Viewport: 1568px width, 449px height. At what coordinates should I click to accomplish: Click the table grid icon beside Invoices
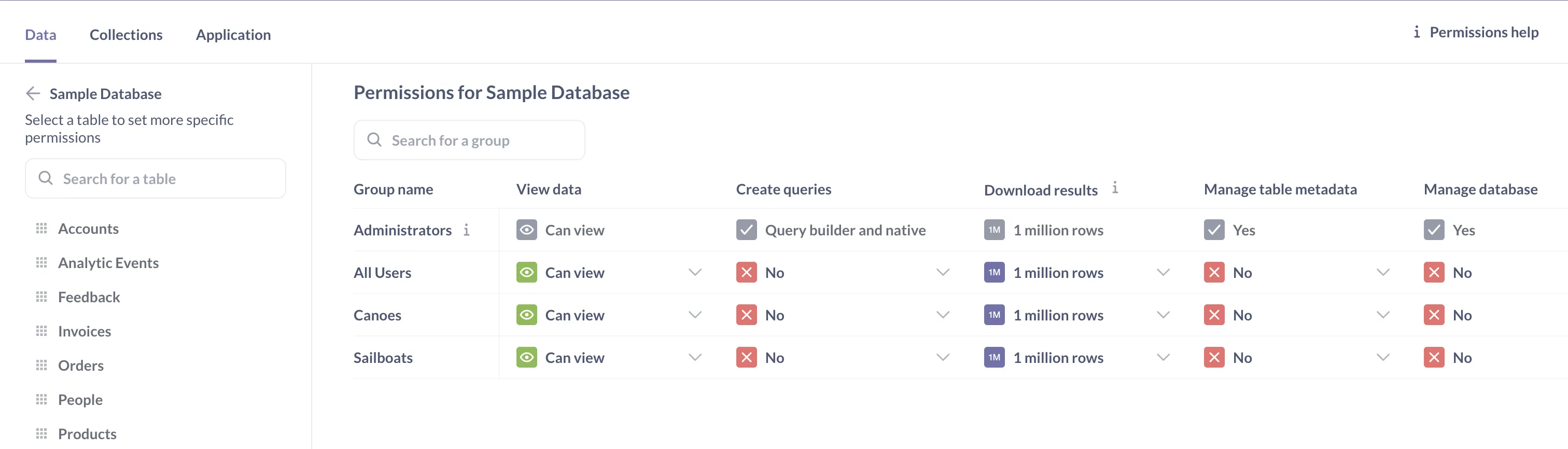[41, 330]
